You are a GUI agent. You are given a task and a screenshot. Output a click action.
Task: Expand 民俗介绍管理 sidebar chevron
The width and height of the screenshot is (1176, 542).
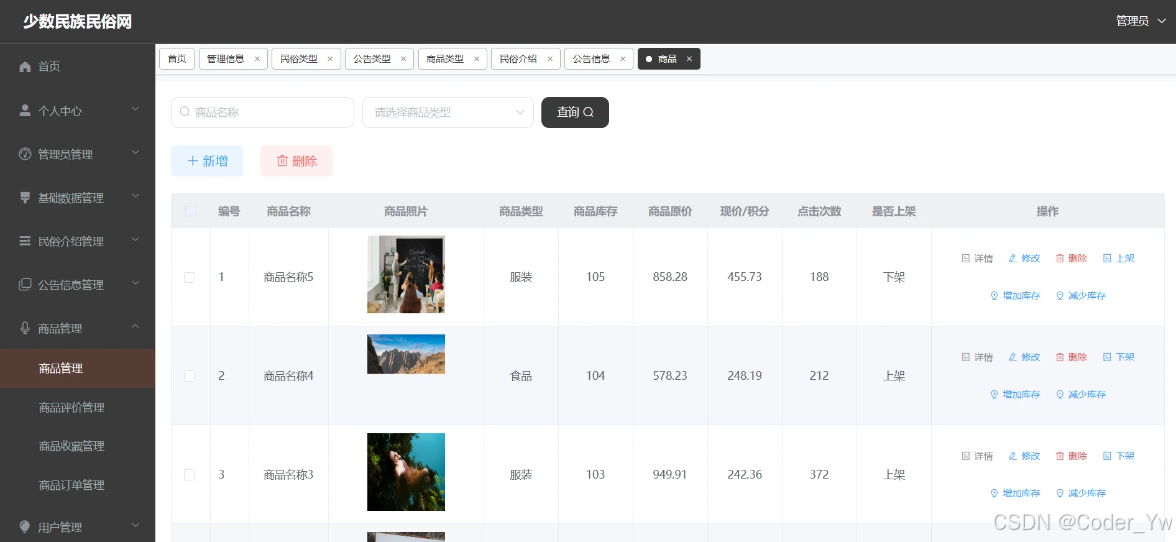point(136,240)
